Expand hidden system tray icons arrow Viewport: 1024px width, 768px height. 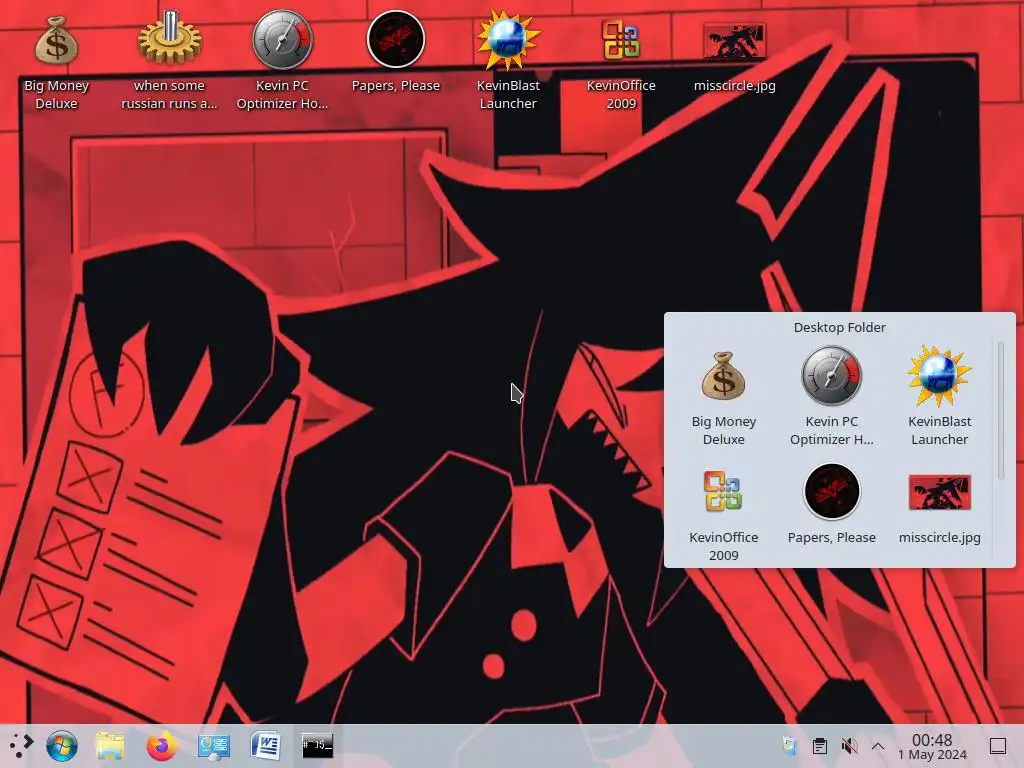tap(878, 746)
